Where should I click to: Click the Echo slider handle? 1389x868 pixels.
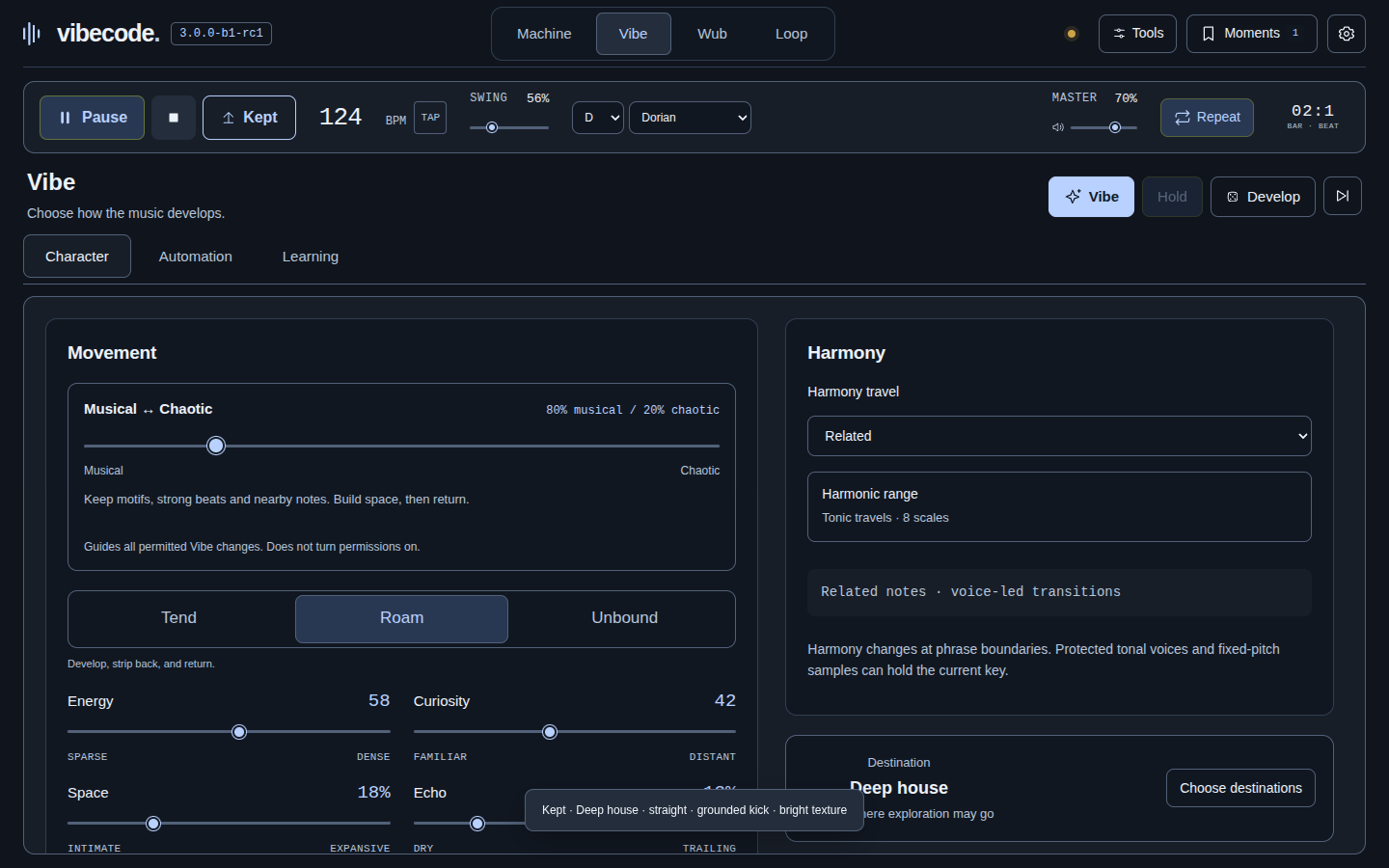(477, 824)
